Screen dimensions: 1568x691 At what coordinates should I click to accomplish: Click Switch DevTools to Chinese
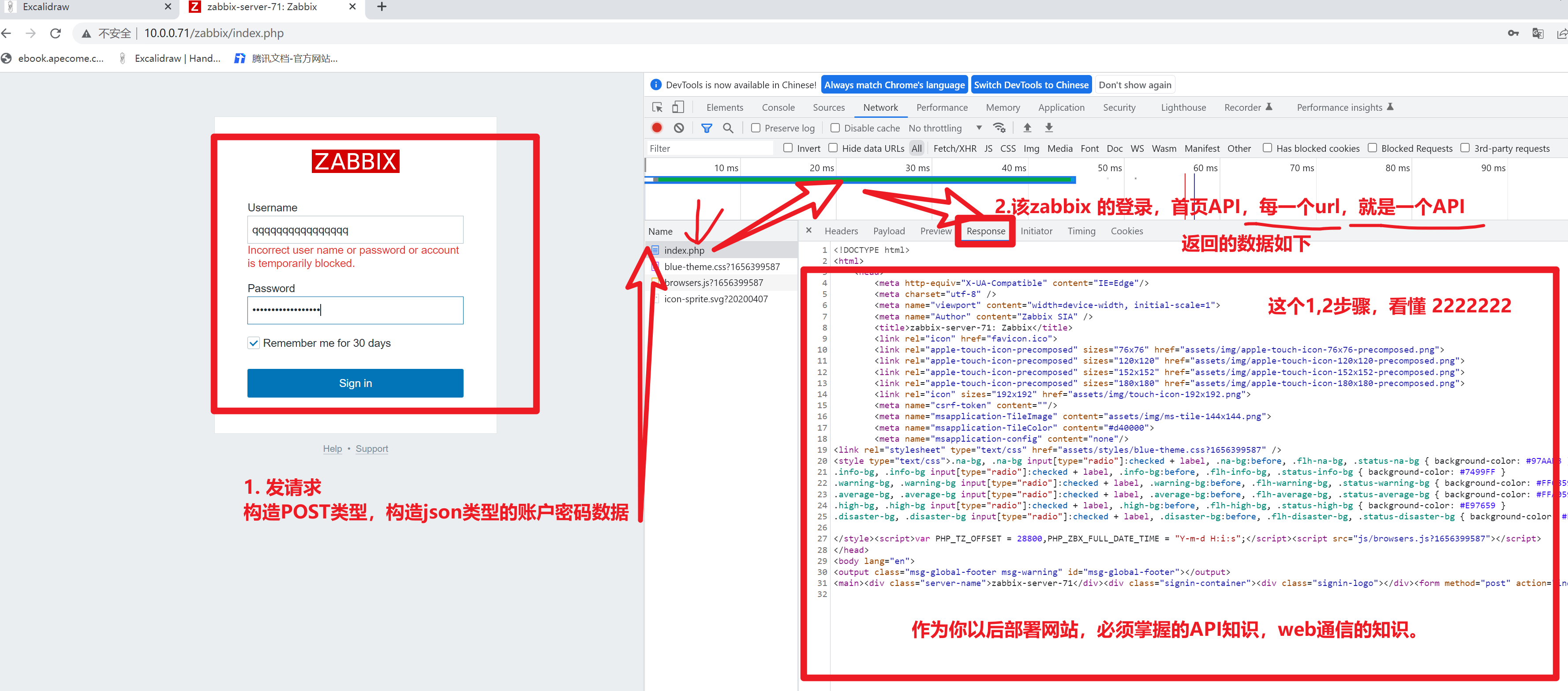click(x=1030, y=85)
